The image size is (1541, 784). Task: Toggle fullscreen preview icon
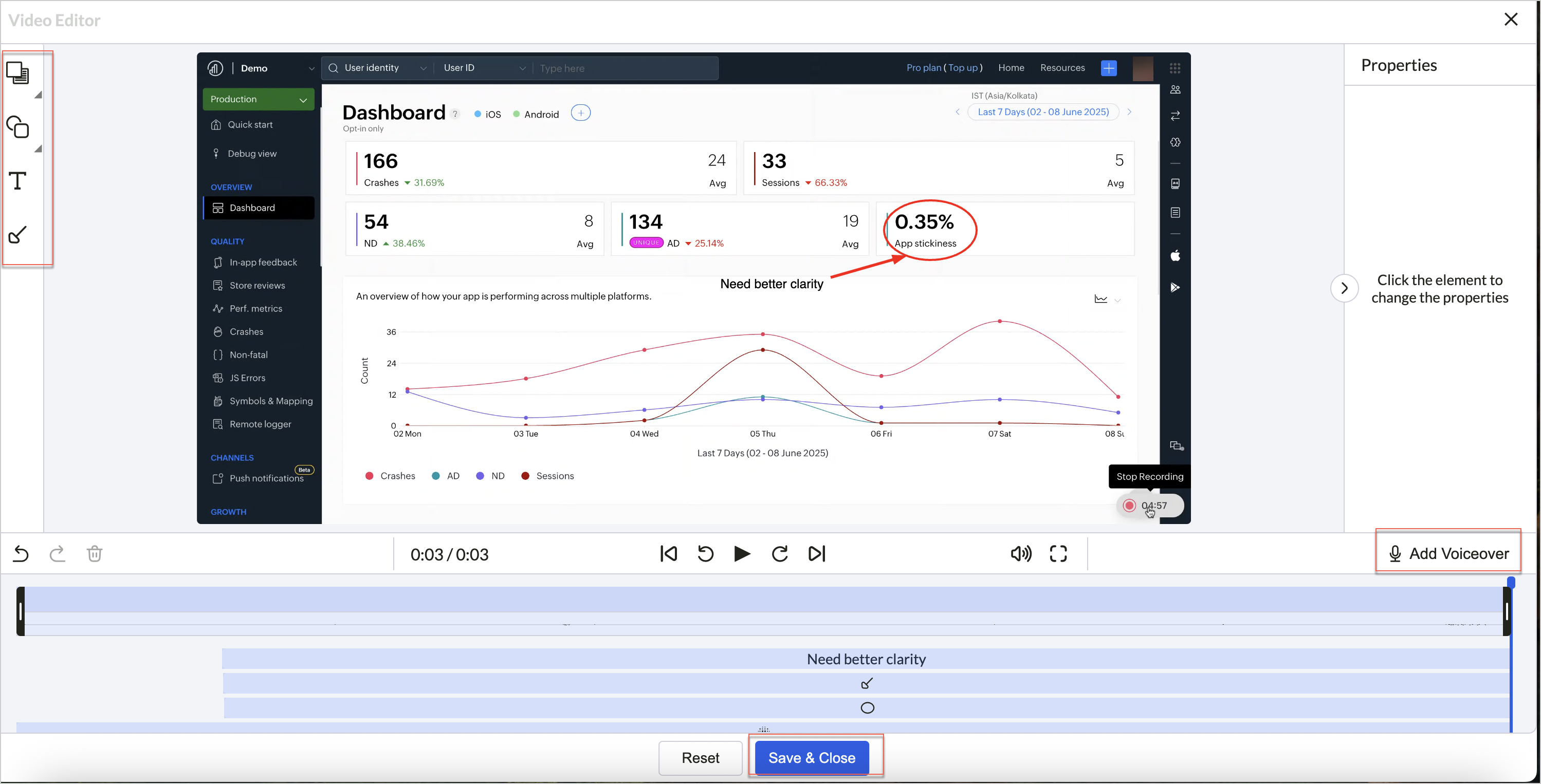tap(1058, 553)
